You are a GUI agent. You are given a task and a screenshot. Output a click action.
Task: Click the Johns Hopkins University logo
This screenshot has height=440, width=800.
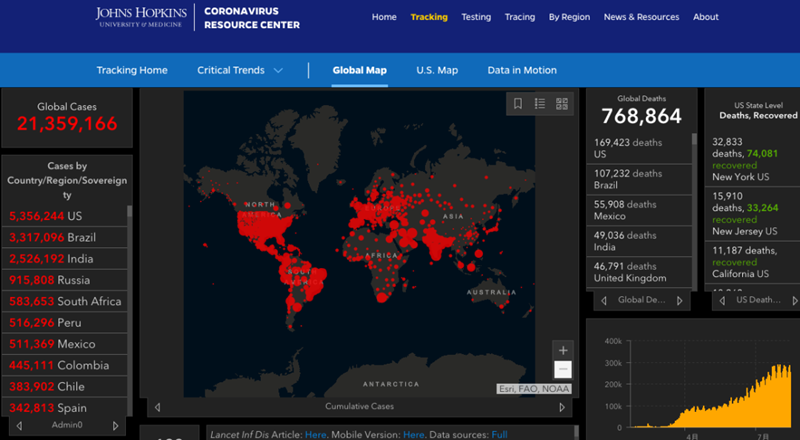pos(140,17)
